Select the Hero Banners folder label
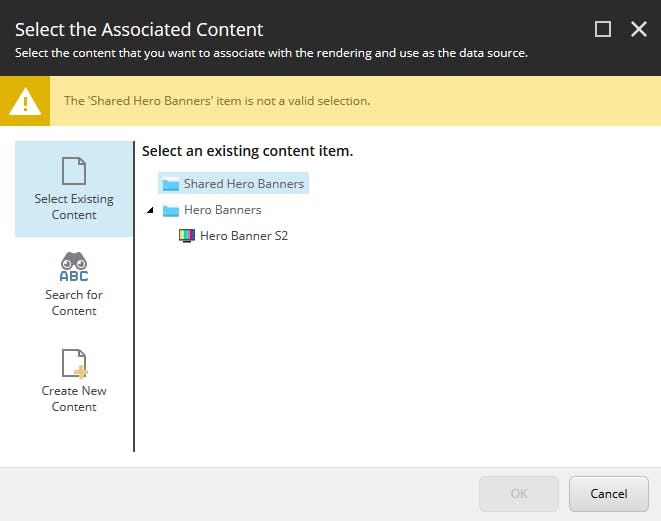Viewport: 661px width, 521px height. 223,210
